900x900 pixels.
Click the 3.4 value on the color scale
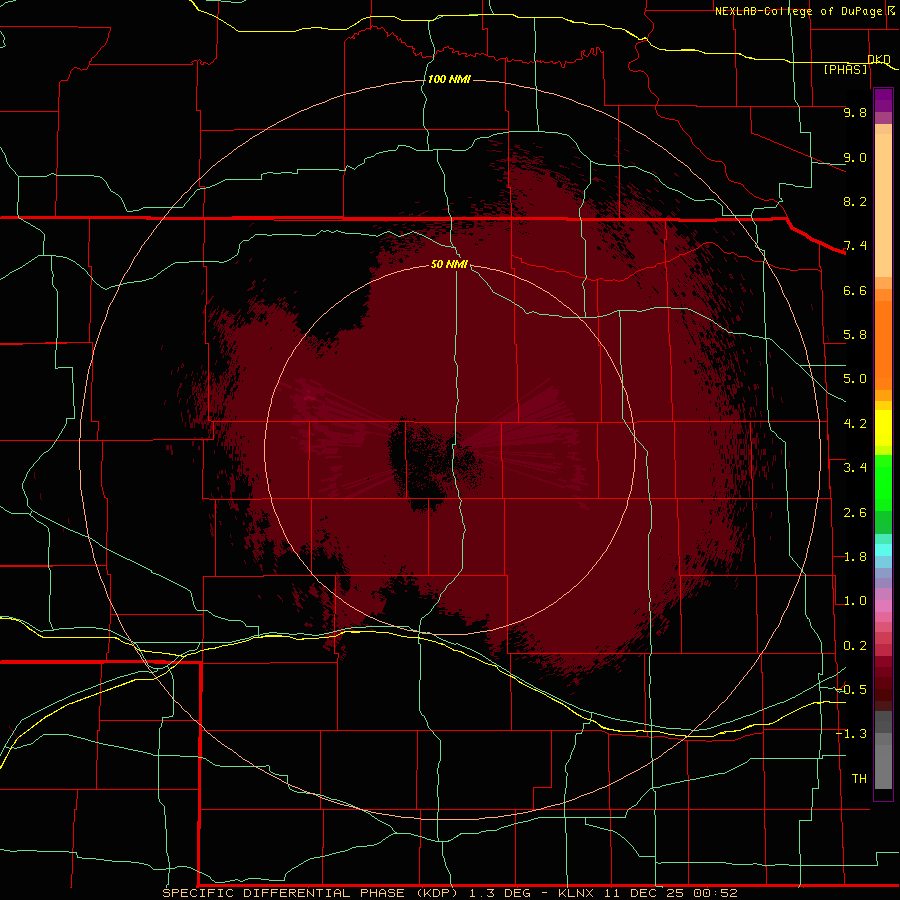click(x=855, y=468)
